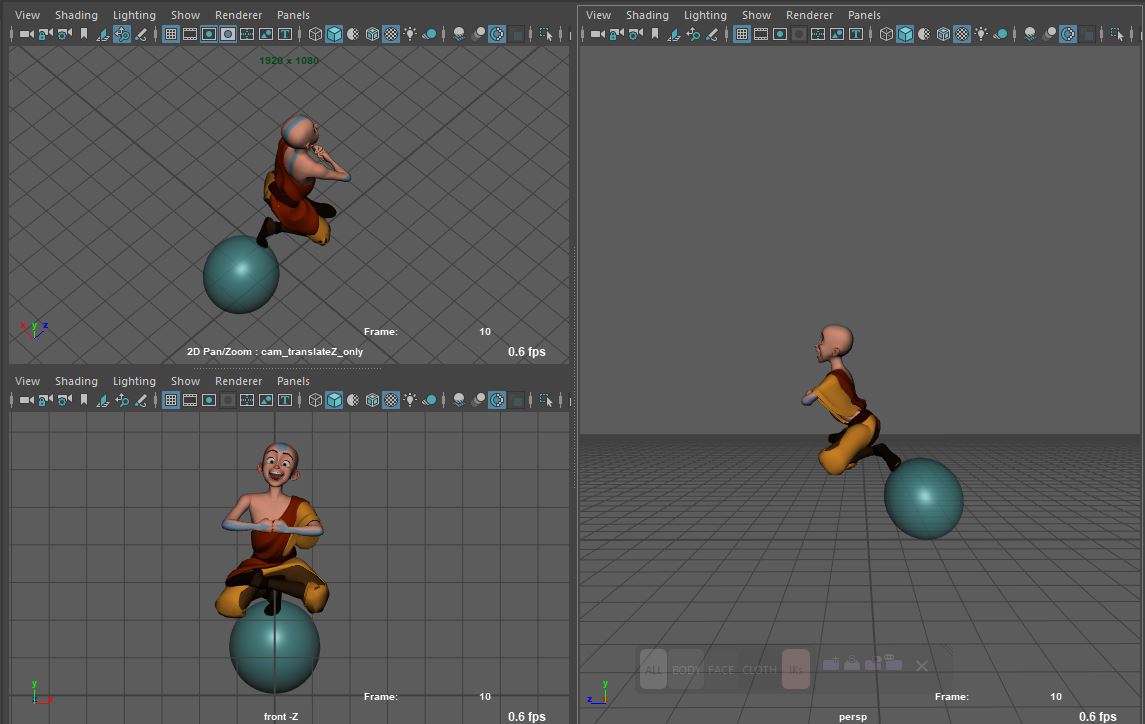Click the ALL picker button
1145x724 pixels.
pyautogui.click(x=654, y=669)
